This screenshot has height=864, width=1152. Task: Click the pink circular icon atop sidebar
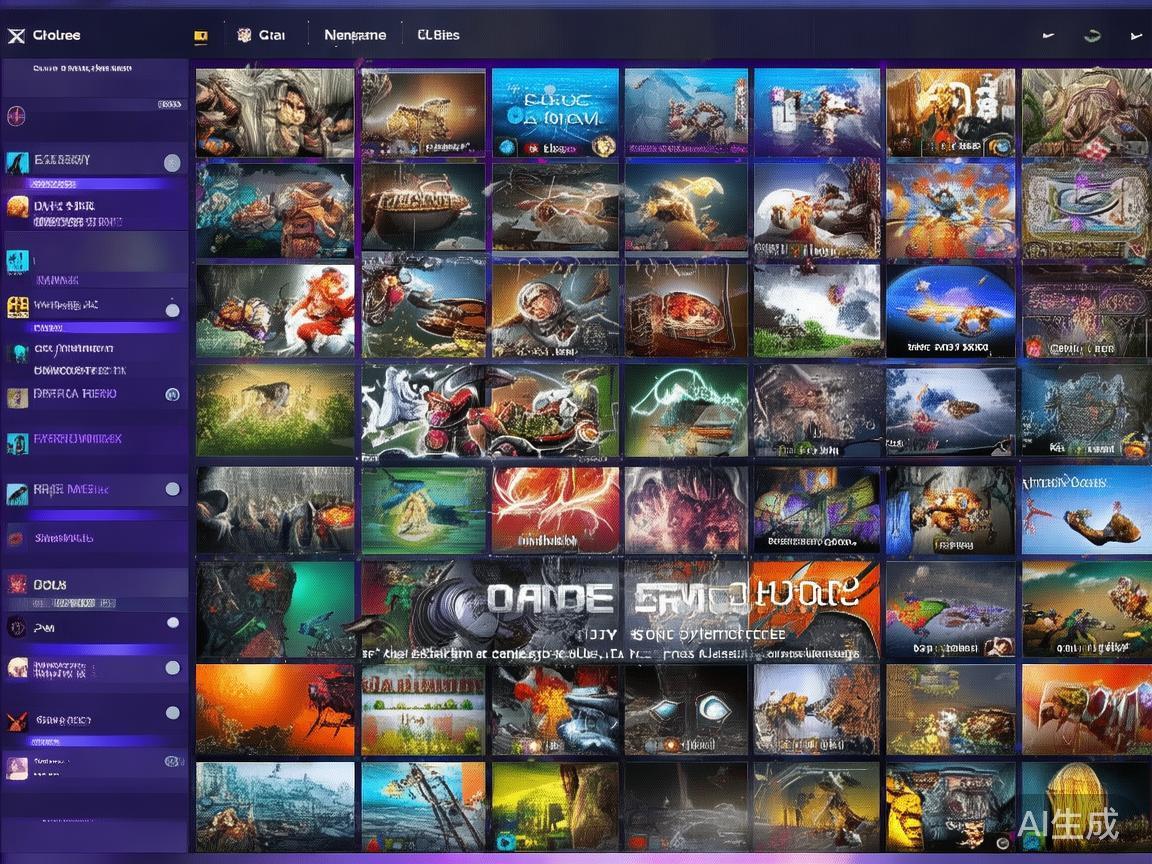pos(15,116)
